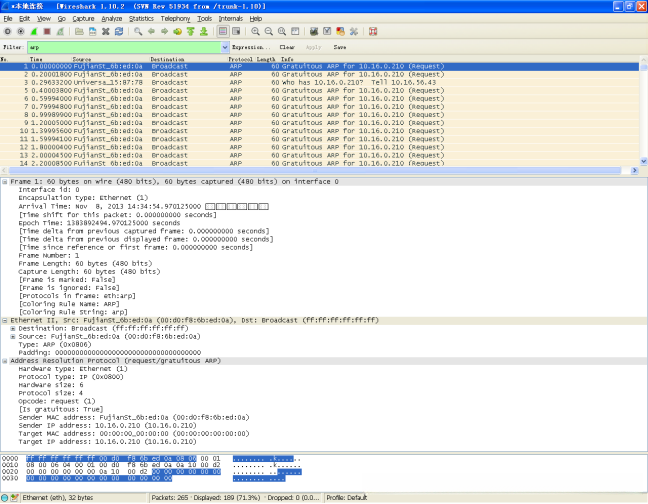Jump to first packet using toolbar icon
The image size is (648, 504).
(190, 31)
